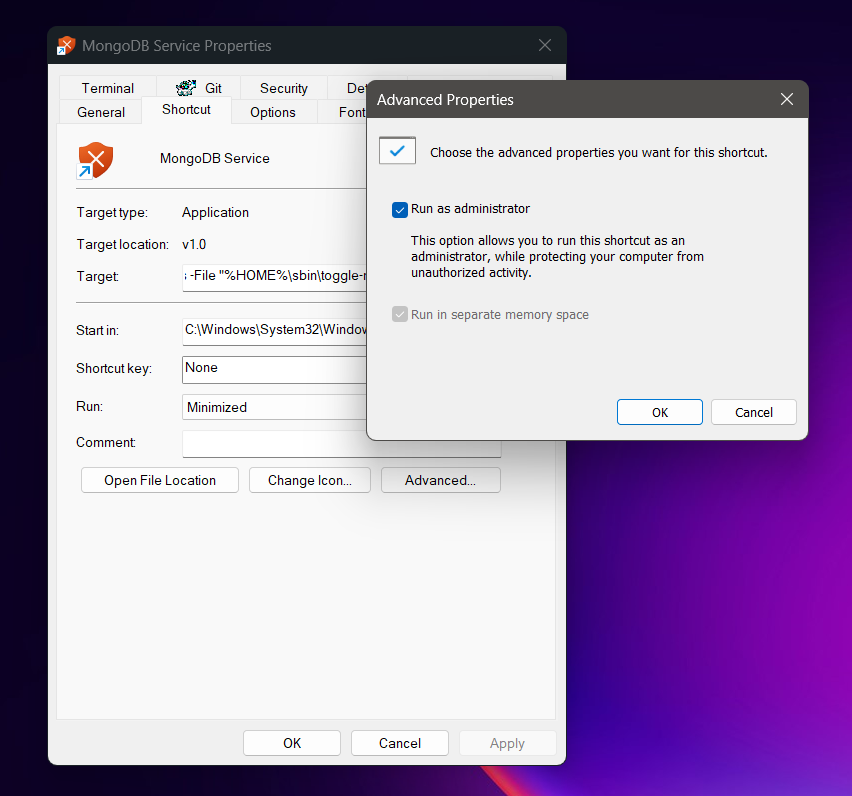Image resolution: width=852 pixels, height=796 pixels.
Task: Open the Options tab
Action: [x=273, y=112]
